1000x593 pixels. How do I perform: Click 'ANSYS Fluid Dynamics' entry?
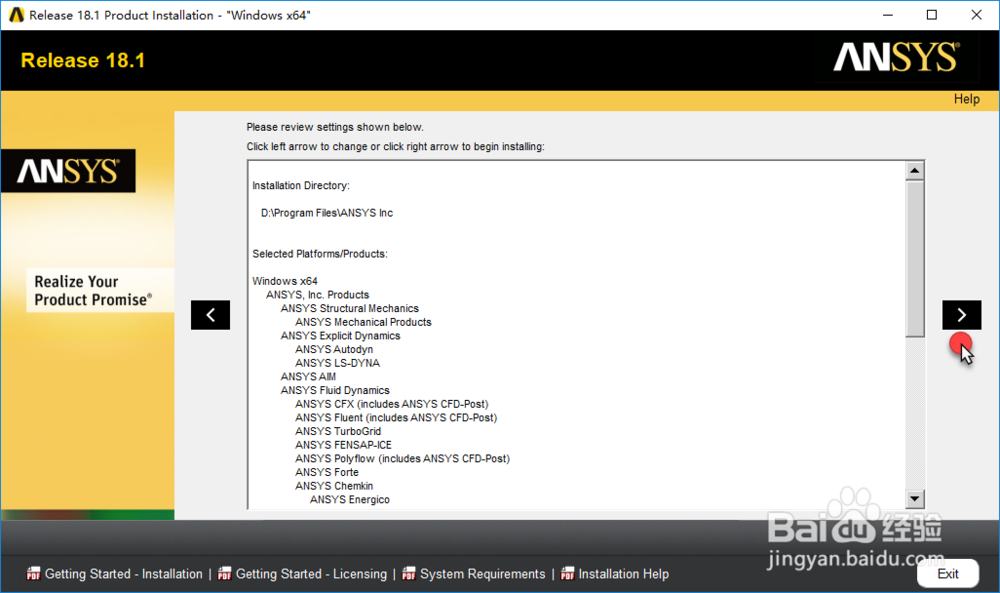pos(335,390)
